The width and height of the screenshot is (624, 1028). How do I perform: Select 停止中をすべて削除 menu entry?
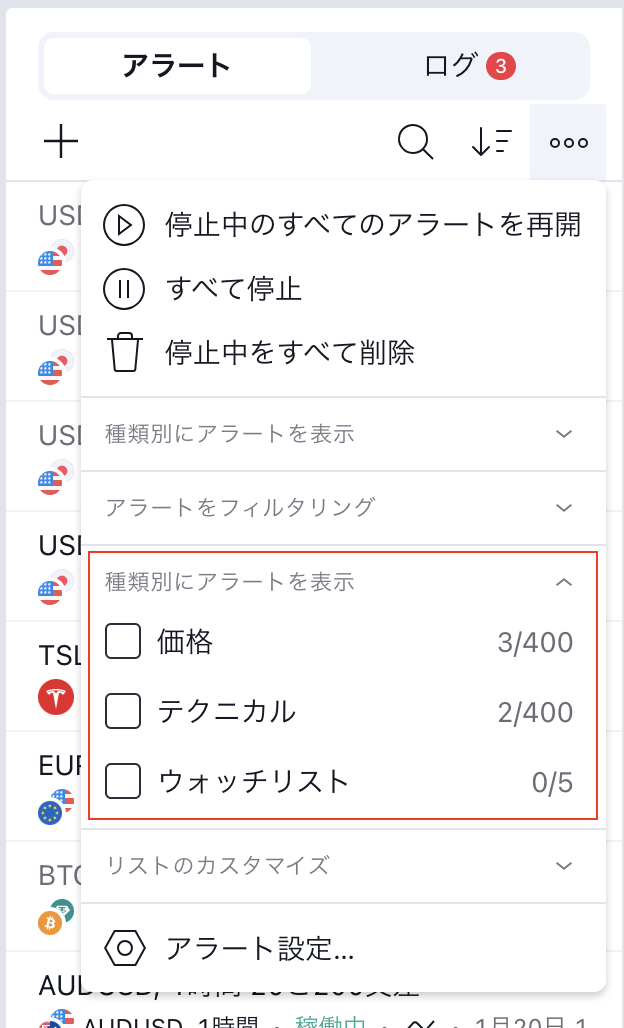pyautogui.click(x=290, y=352)
